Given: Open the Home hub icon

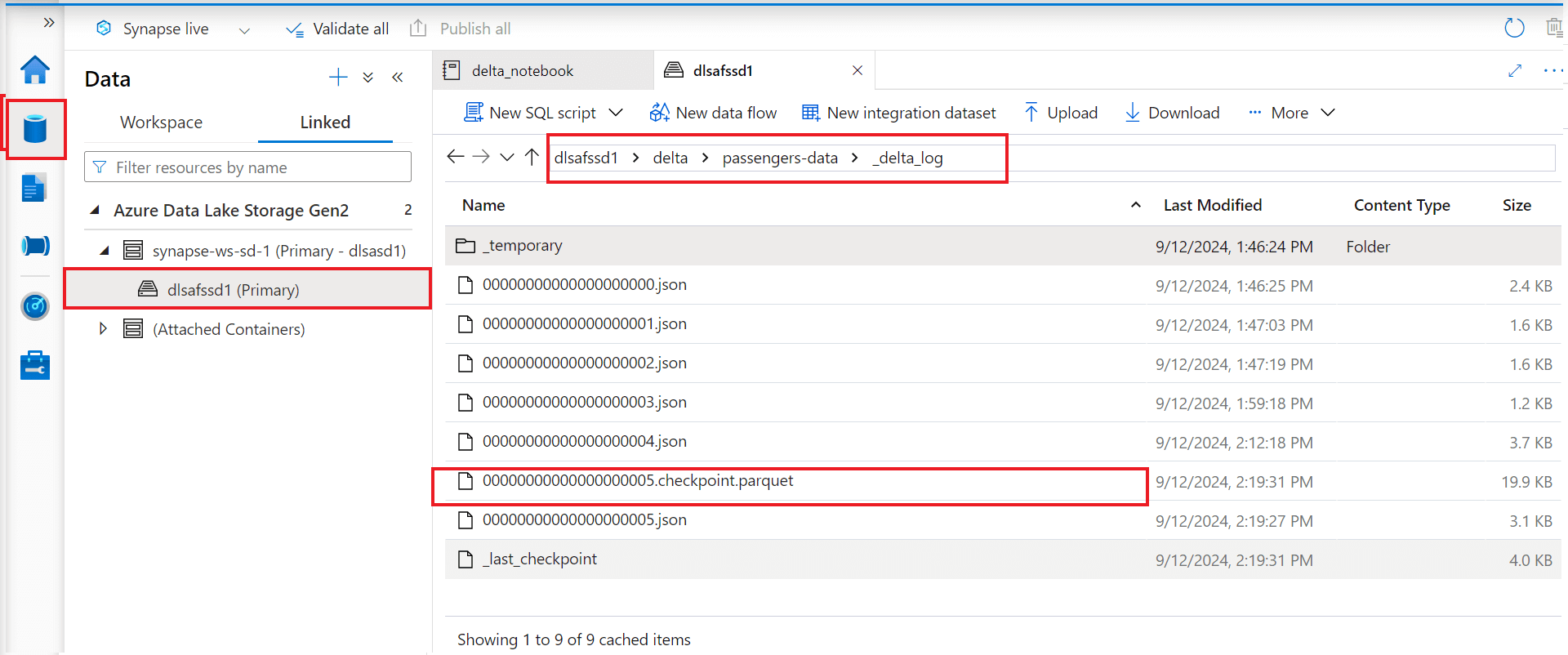Looking at the screenshot, I should (35, 70).
